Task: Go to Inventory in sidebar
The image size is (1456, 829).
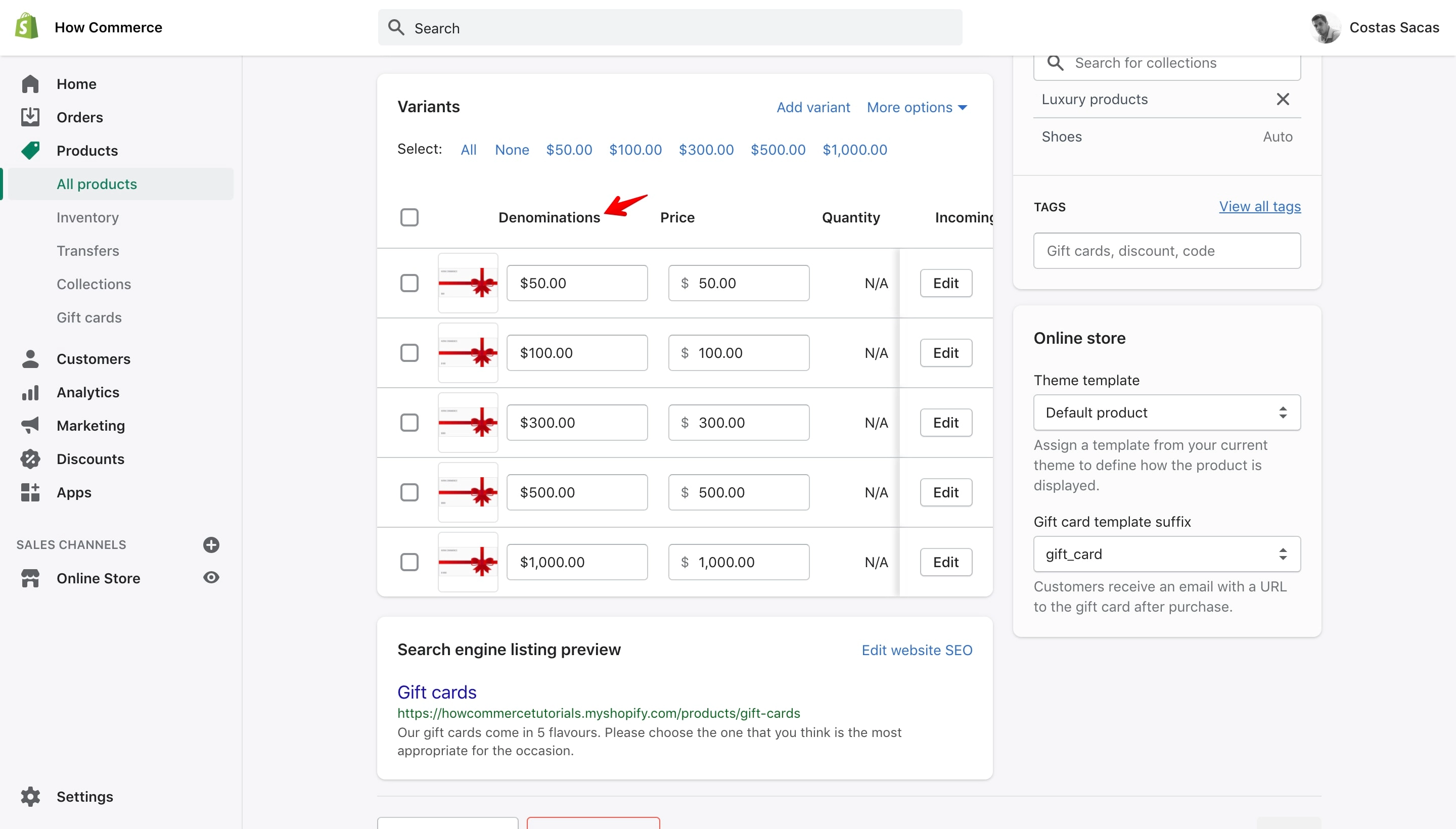Action: pos(87,217)
